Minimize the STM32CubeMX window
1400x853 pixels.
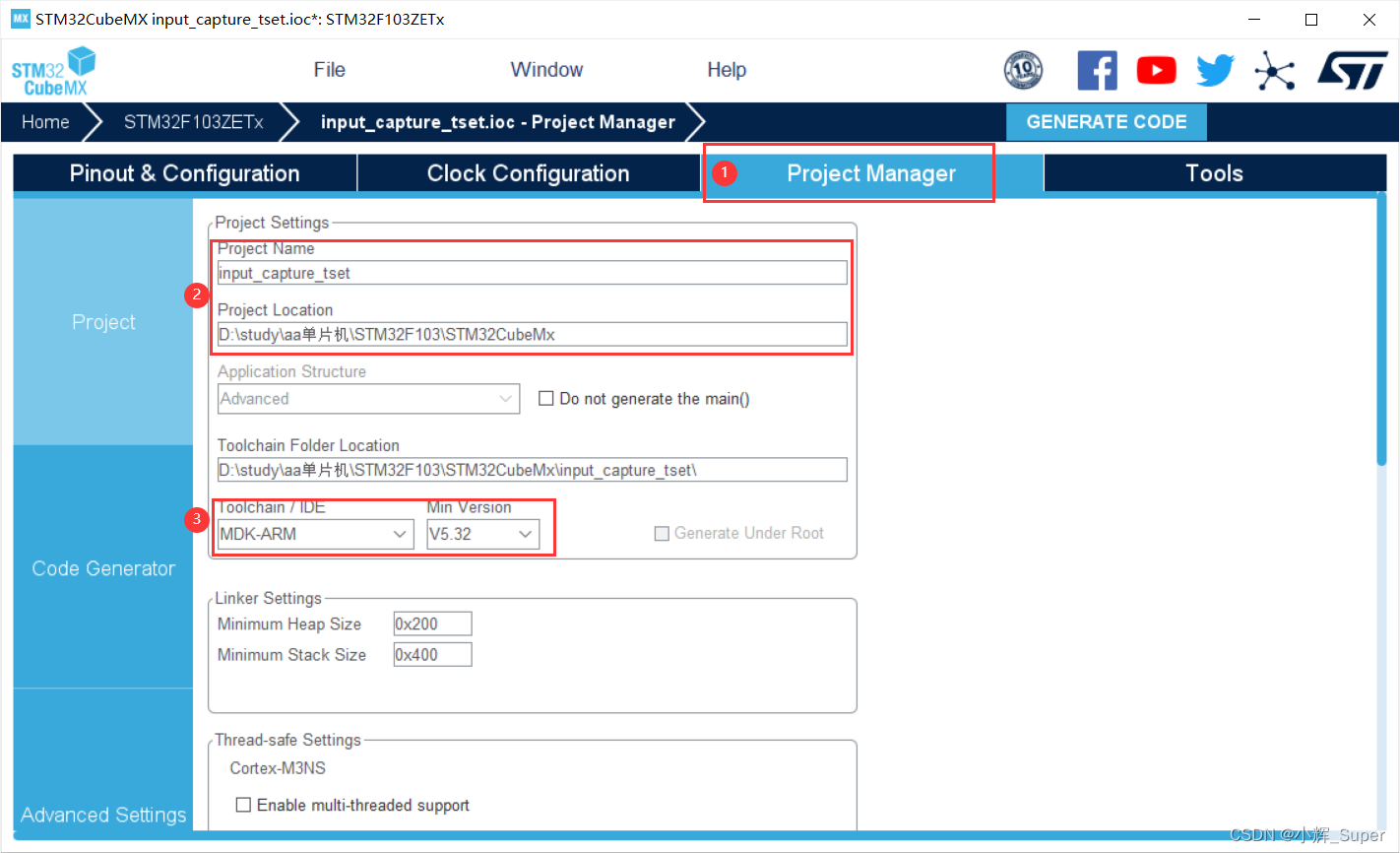(x=1254, y=19)
